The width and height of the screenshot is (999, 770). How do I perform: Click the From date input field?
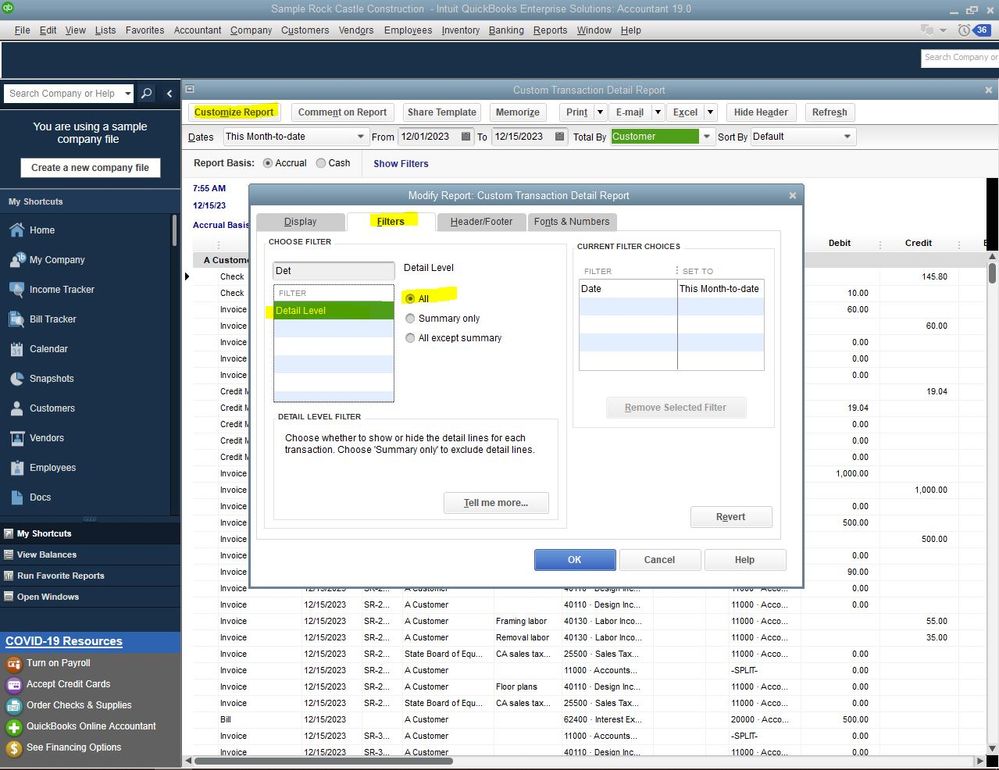coord(428,136)
